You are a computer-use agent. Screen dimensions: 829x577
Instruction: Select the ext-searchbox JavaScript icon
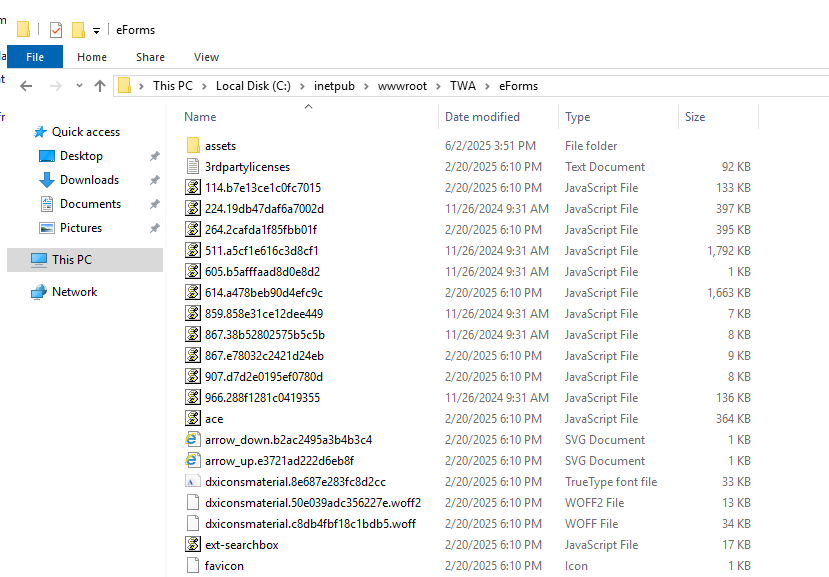point(192,544)
